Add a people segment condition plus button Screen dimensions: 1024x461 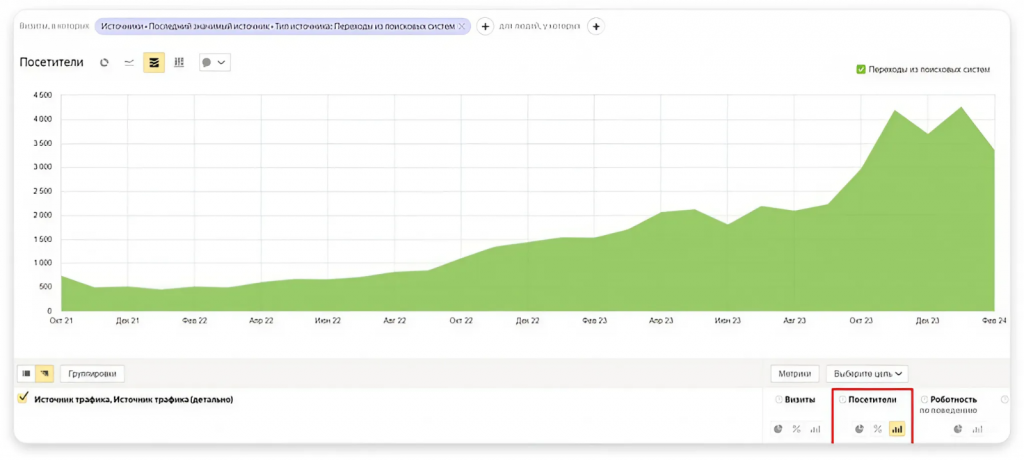click(596, 27)
